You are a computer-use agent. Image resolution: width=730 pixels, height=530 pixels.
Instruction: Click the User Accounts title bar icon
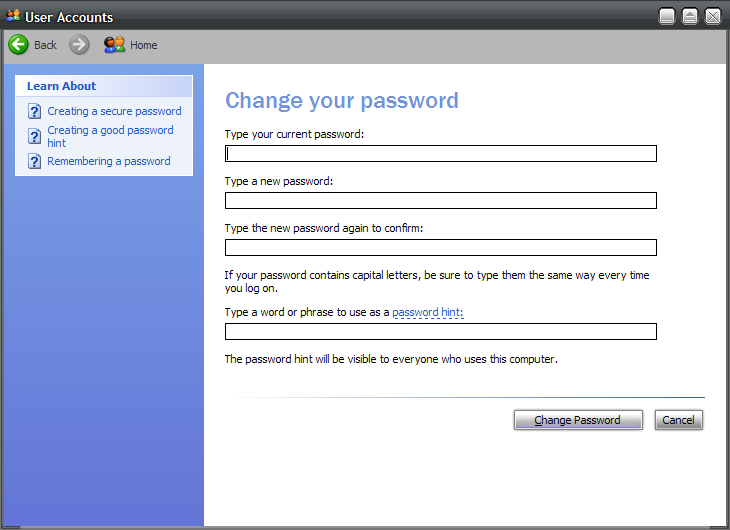click(13, 16)
